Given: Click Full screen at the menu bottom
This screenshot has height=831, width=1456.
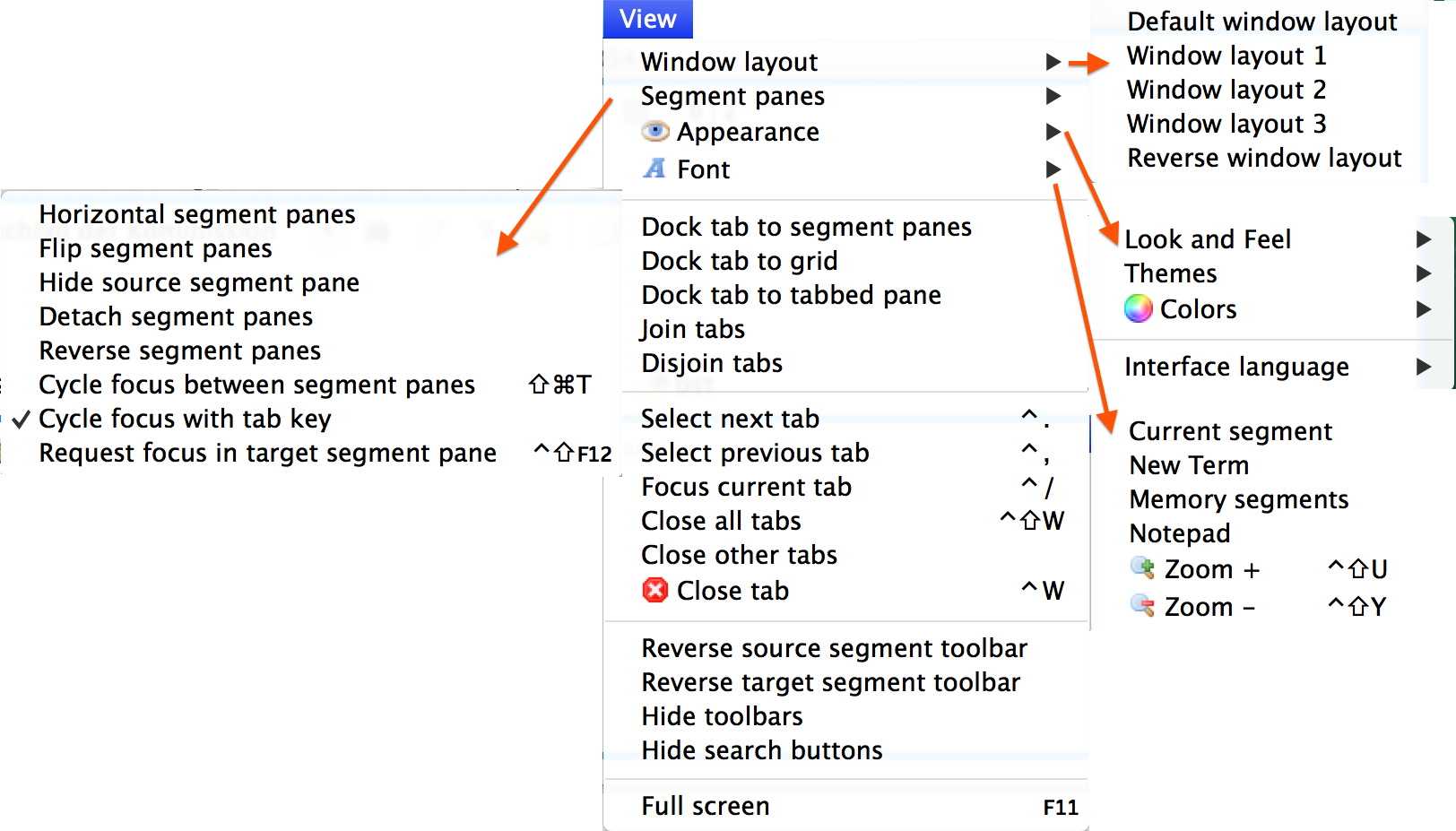Looking at the screenshot, I should [x=705, y=805].
